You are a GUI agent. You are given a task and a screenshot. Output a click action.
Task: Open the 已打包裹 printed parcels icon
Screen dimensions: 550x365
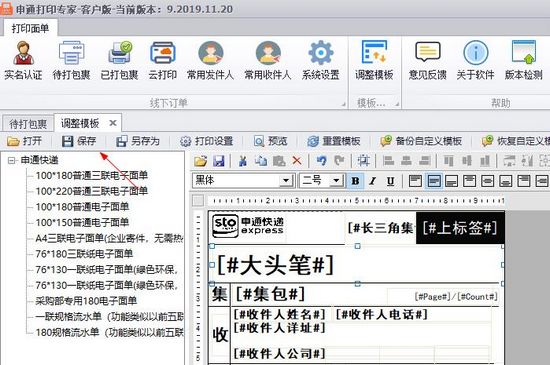click(x=119, y=60)
